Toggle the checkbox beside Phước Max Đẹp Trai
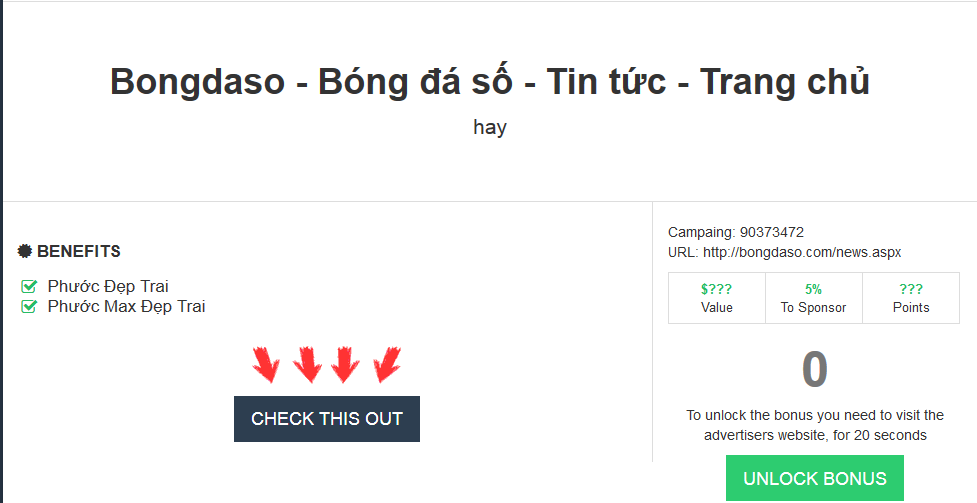Viewport: 977px width, 503px height. click(29, 307)
